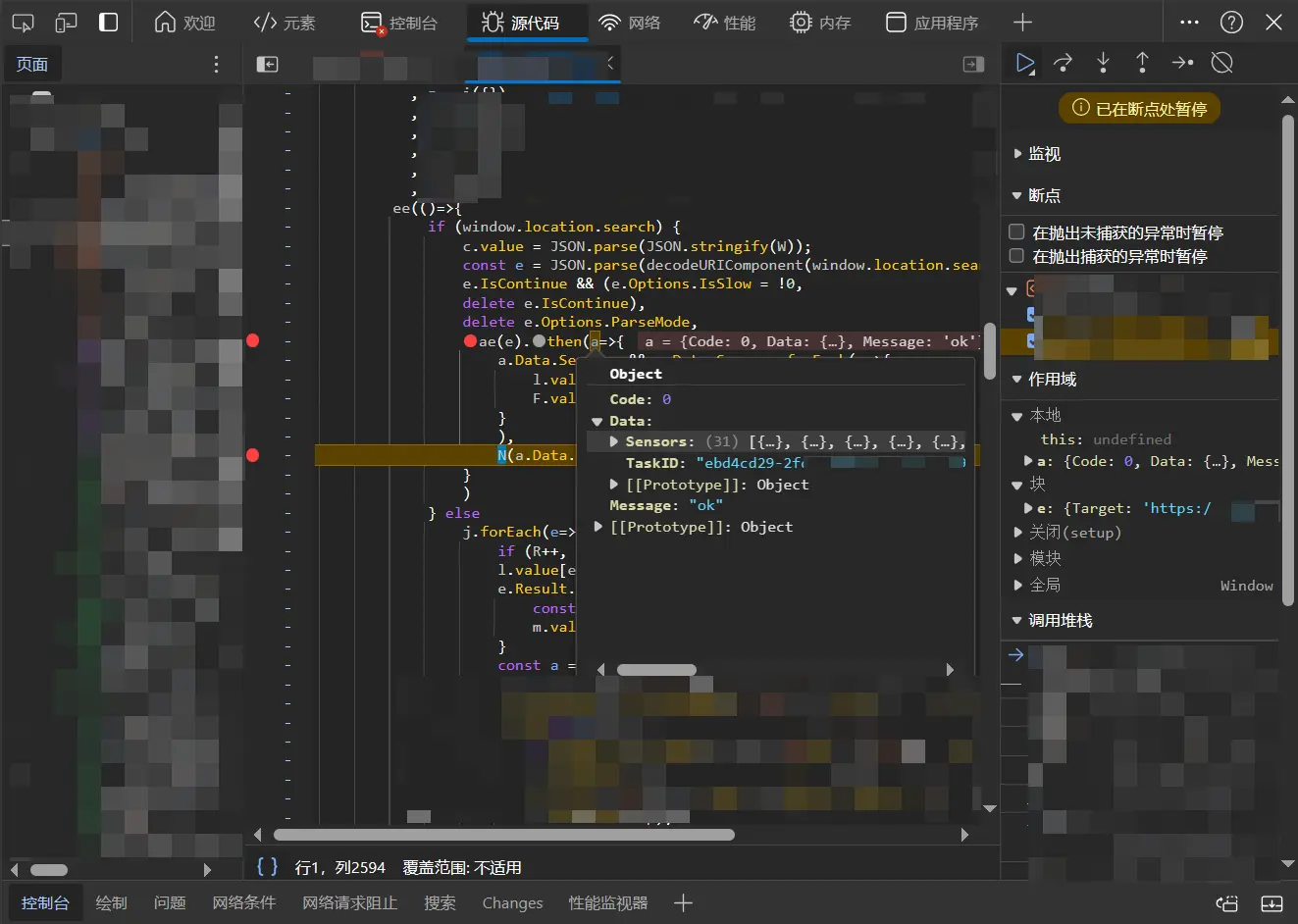This screenshot has height=924, width=1298.
Task: Enable pause on uncaught exceptions (在抛出未捕获的异常时暂停)
Action: point(1017,232)
